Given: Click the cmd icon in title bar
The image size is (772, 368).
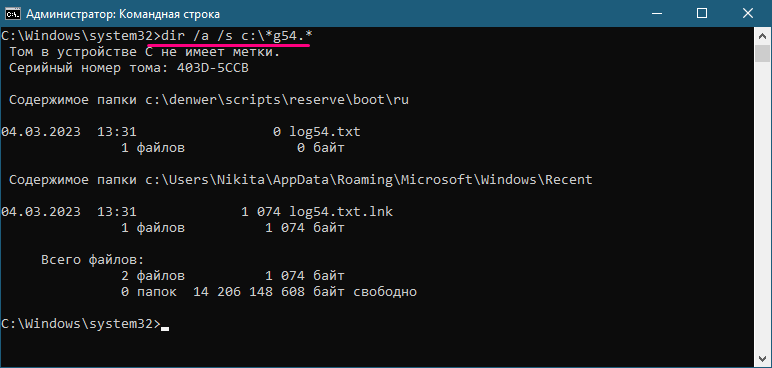Looking at the screenshot, I should [x=12, y=14].
